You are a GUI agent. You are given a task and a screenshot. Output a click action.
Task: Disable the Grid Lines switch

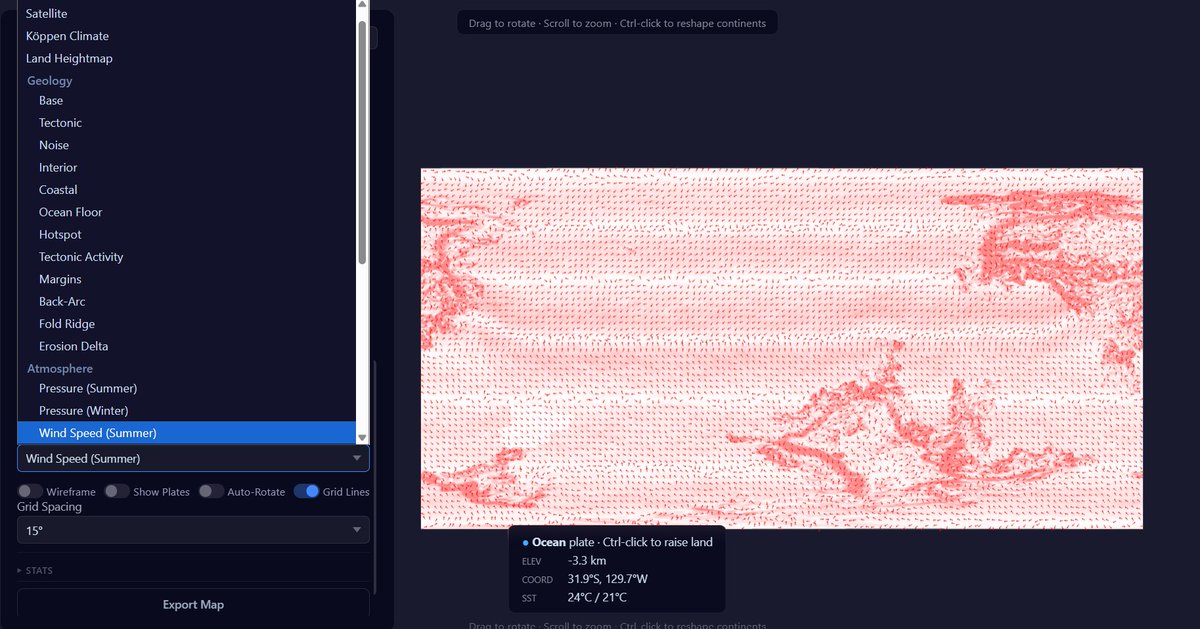pos(307,491)
